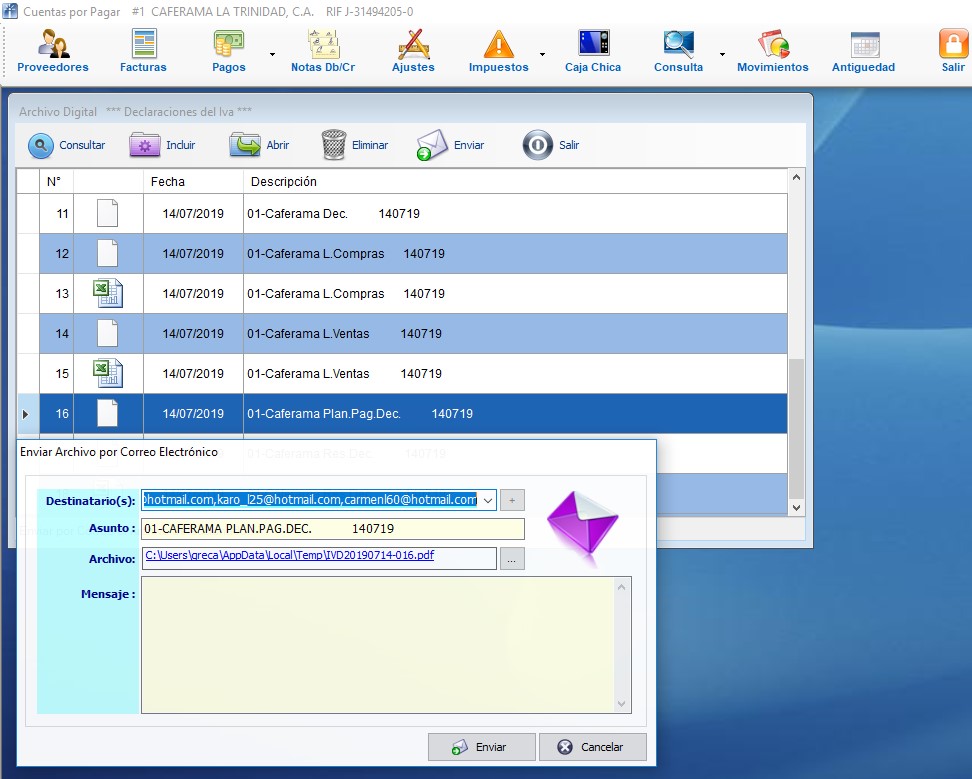972x779 pixels.
Task: Click Enviar envelope in Archivo Digital toolbar
Action: tap(451, 146)
